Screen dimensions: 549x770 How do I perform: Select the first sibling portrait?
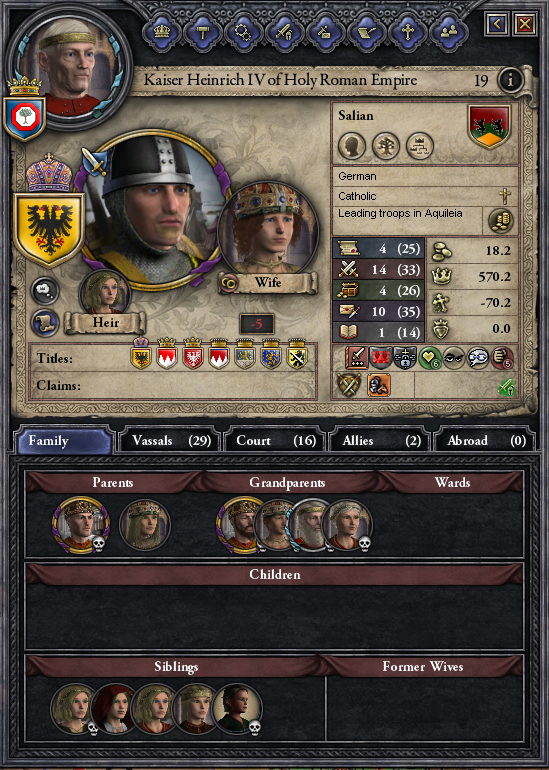pos(74,709)
